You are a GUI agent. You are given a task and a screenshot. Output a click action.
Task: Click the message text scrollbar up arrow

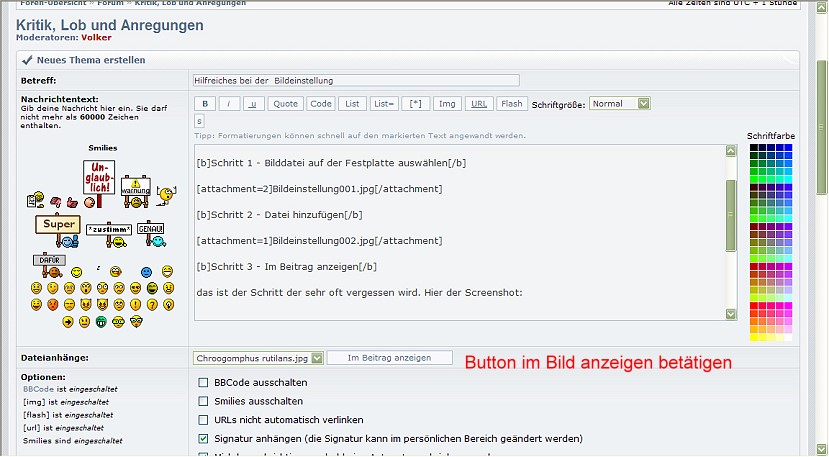[x=731, y=151]
